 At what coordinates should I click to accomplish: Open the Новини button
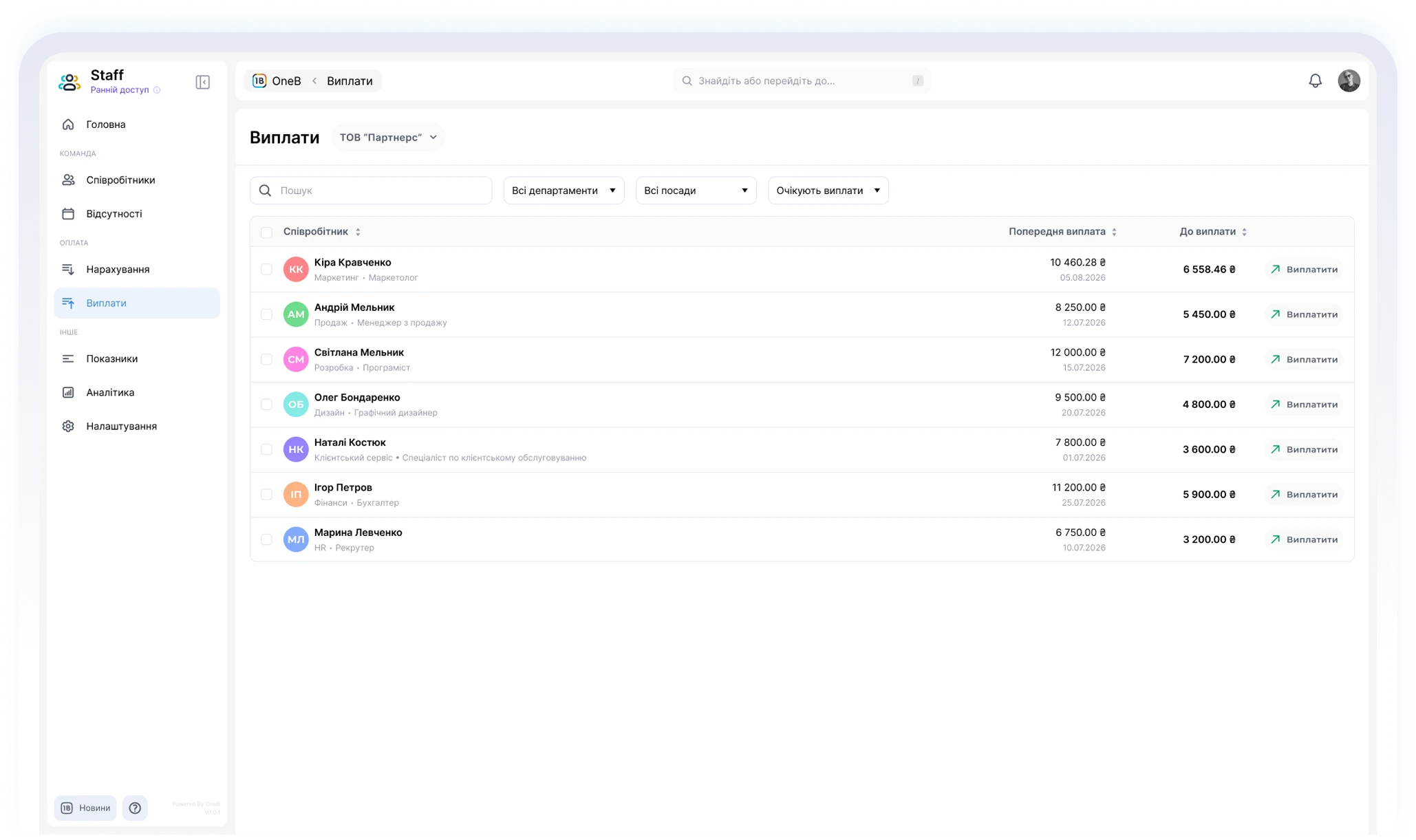85,808
